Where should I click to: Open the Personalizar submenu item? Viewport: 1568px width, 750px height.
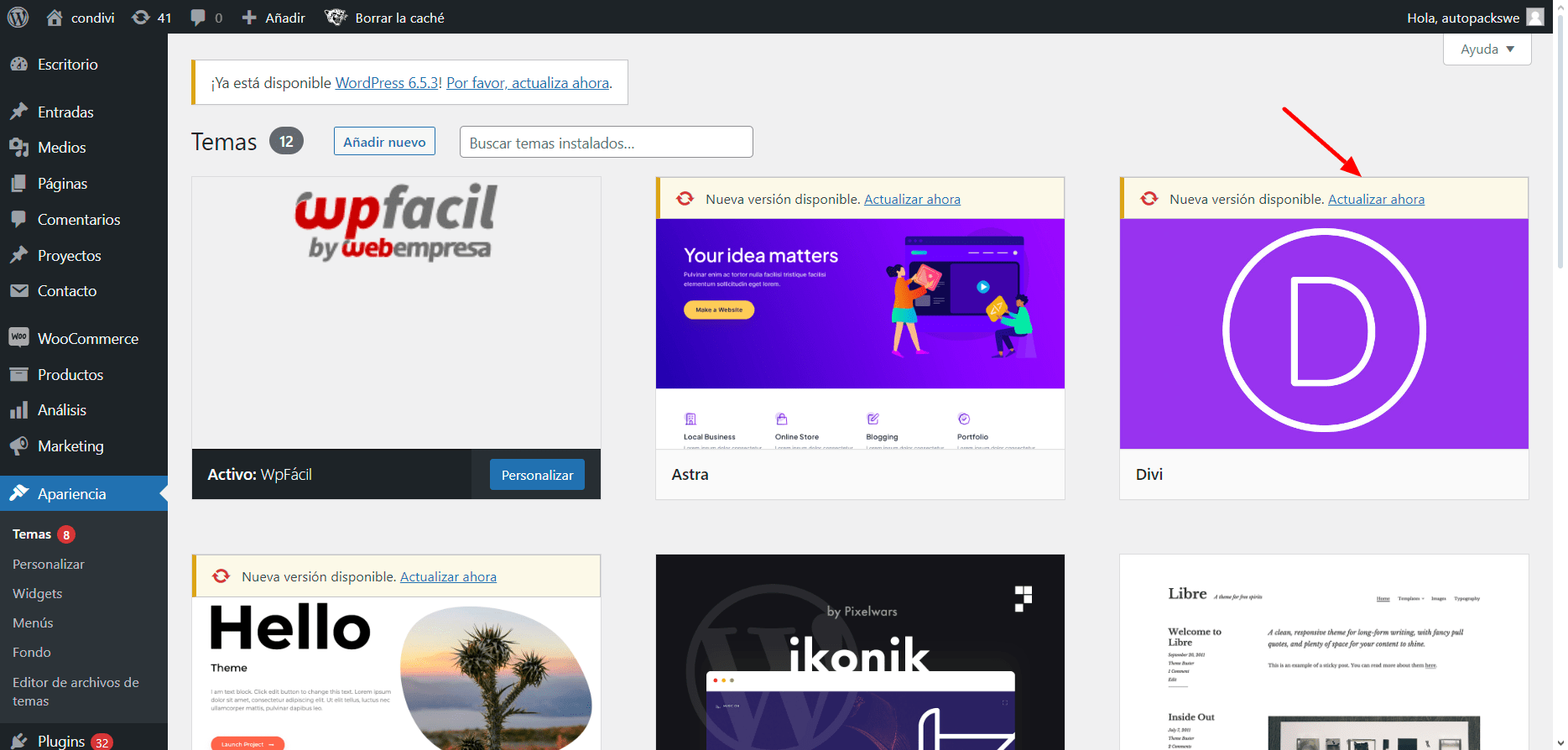(49, 565)
